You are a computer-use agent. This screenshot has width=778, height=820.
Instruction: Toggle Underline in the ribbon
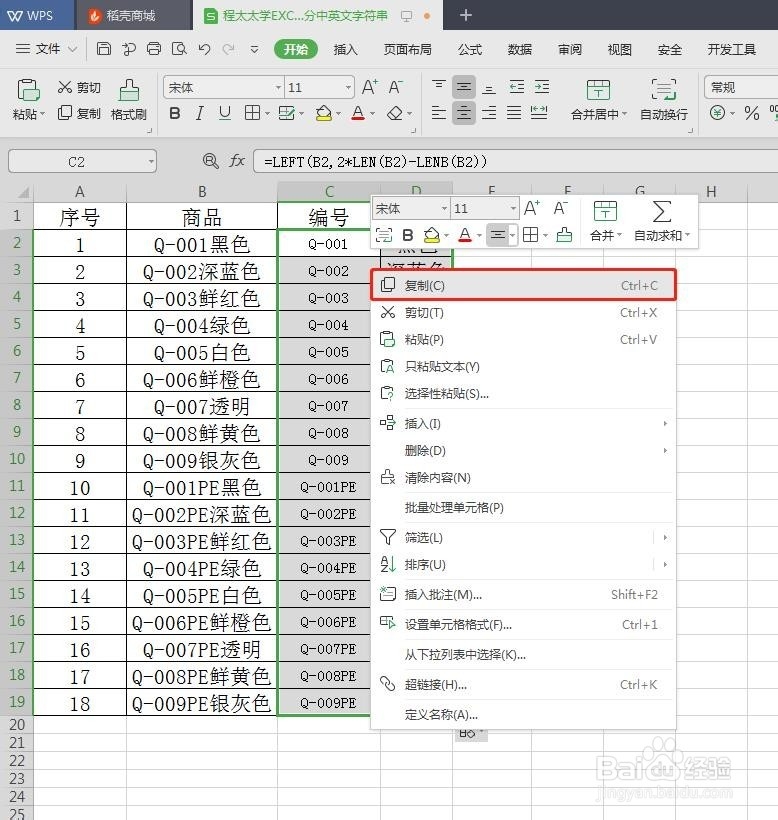(225, 113)
